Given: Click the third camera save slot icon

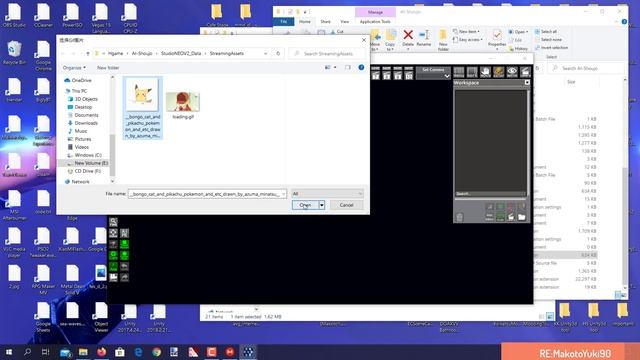Looking at the screenshot, I should (398, 73).
